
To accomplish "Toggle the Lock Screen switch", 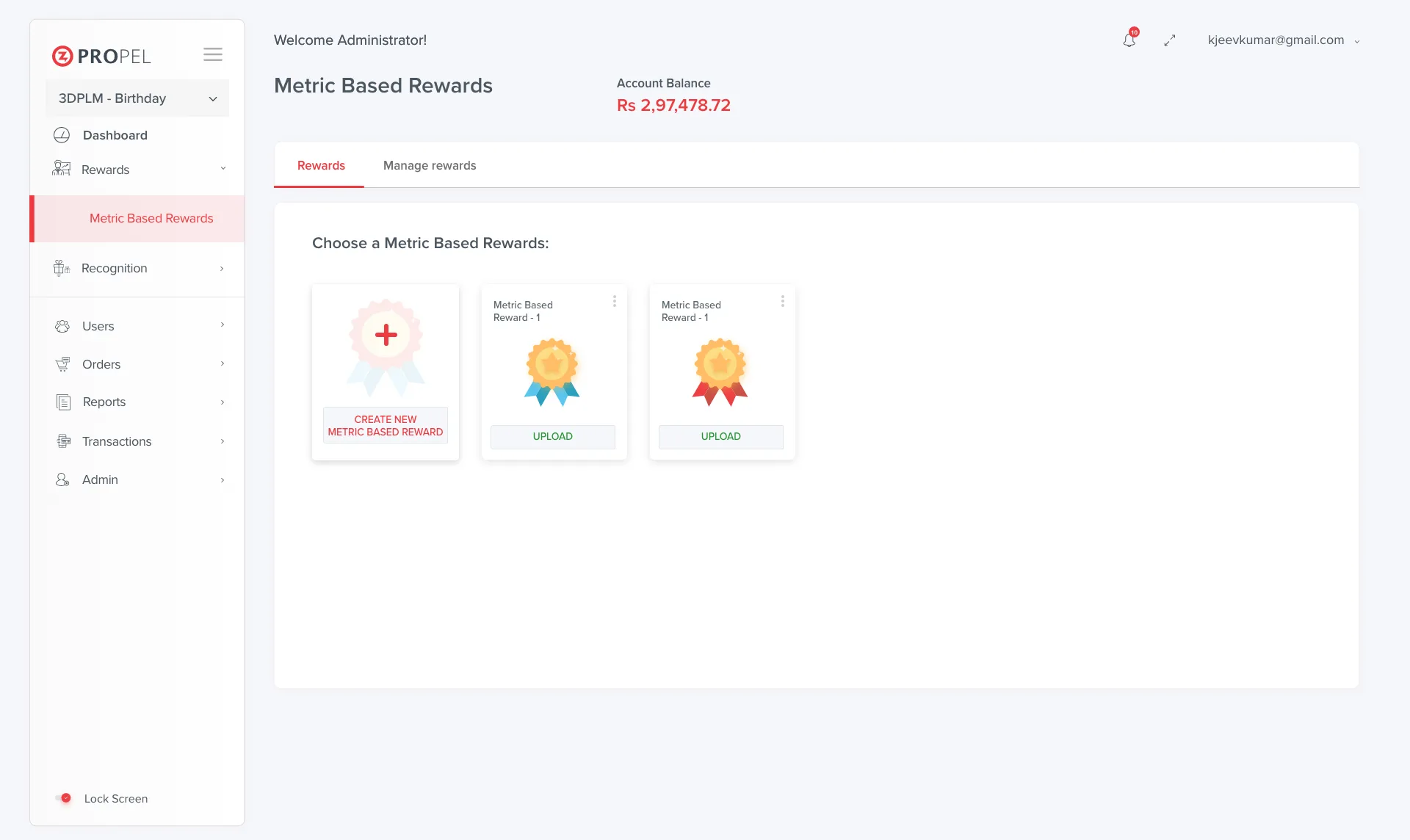I will (x=63, y=798).
